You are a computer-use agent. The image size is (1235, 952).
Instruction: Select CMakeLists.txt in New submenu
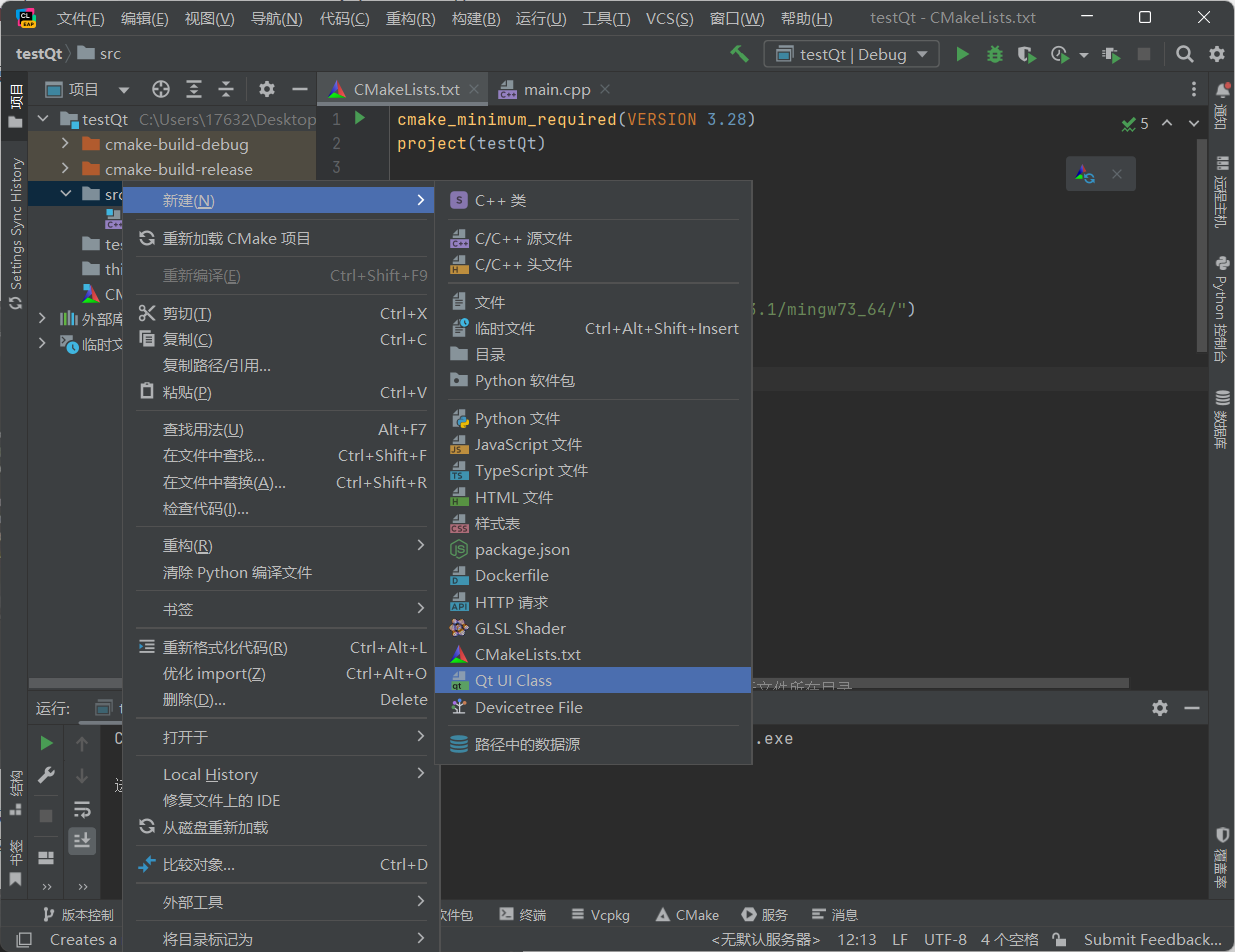pyautogui.click(x=593, y=654)
